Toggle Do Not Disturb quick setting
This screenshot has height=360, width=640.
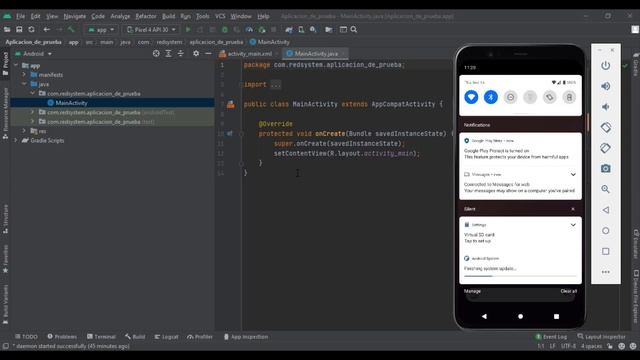point(510,97)
